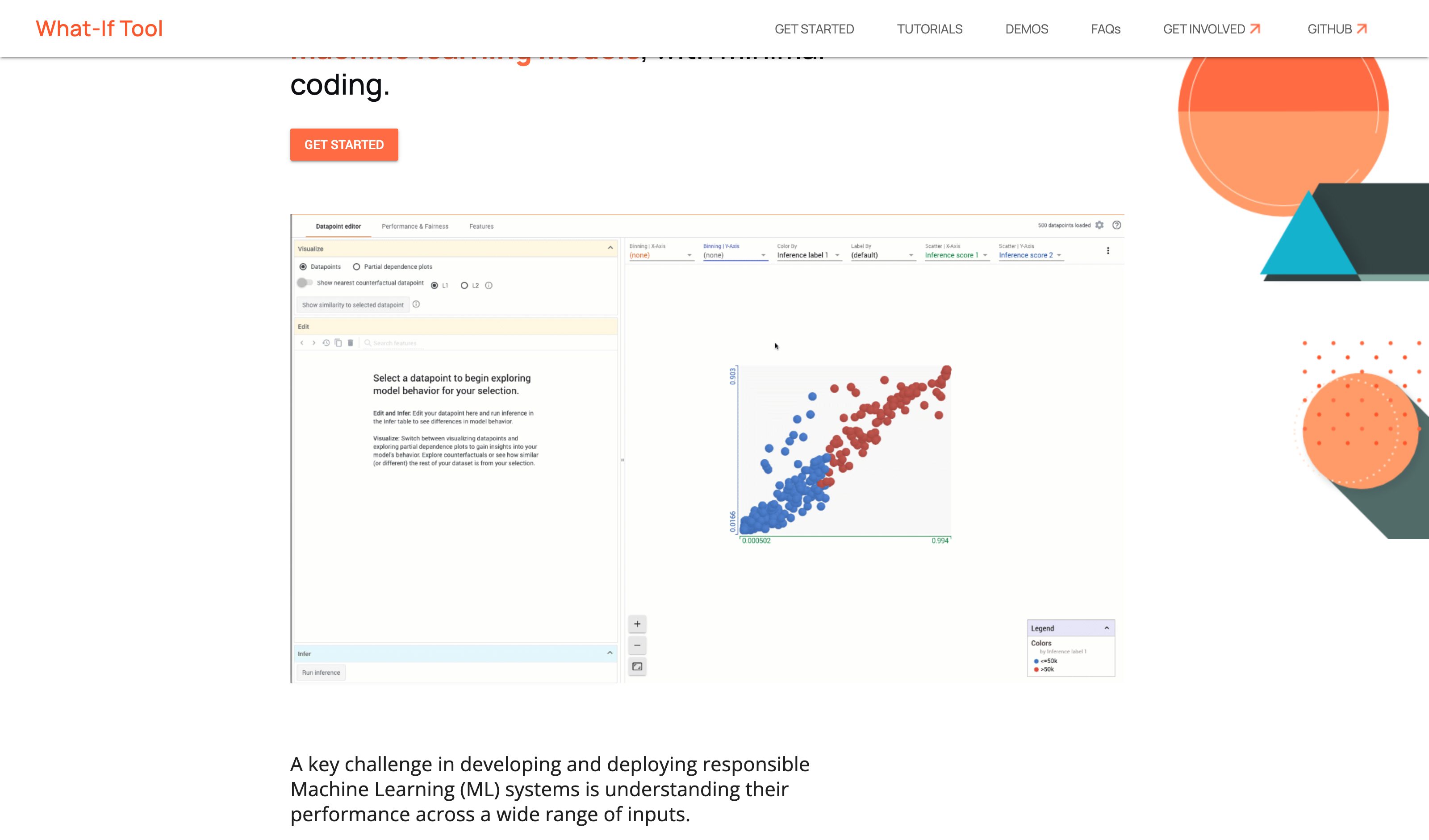This screenshot has height=840, width=1429.
Task: Click Show similarity to selected datapoint button
Action: [x=353, y=305]
